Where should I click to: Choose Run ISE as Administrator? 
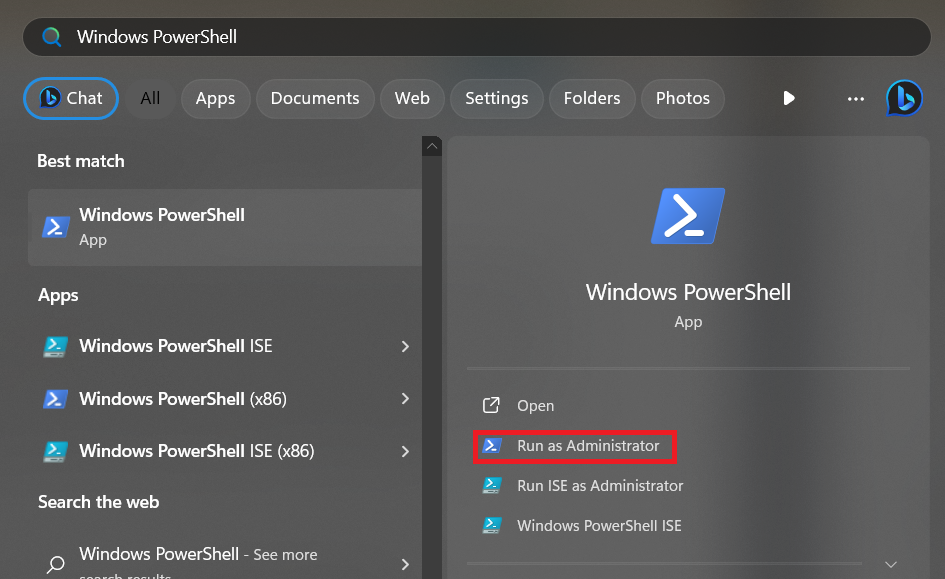coord(599,486)
